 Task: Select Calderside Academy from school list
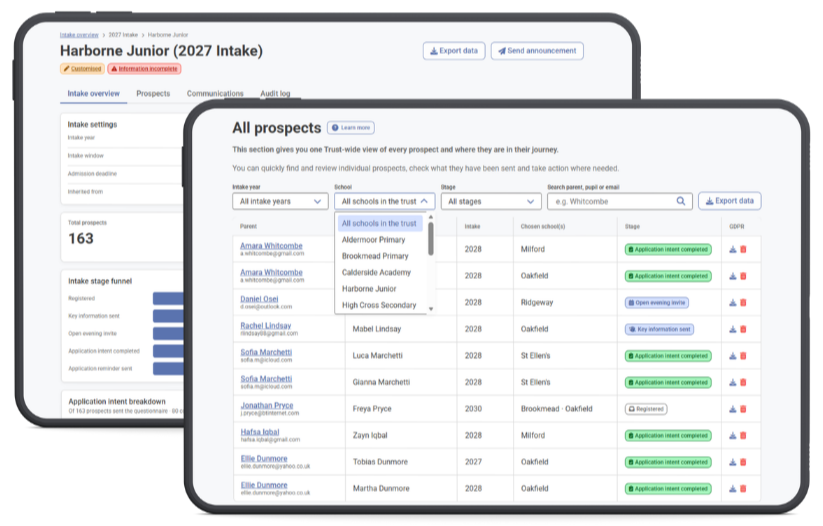[x=376, y=272]
